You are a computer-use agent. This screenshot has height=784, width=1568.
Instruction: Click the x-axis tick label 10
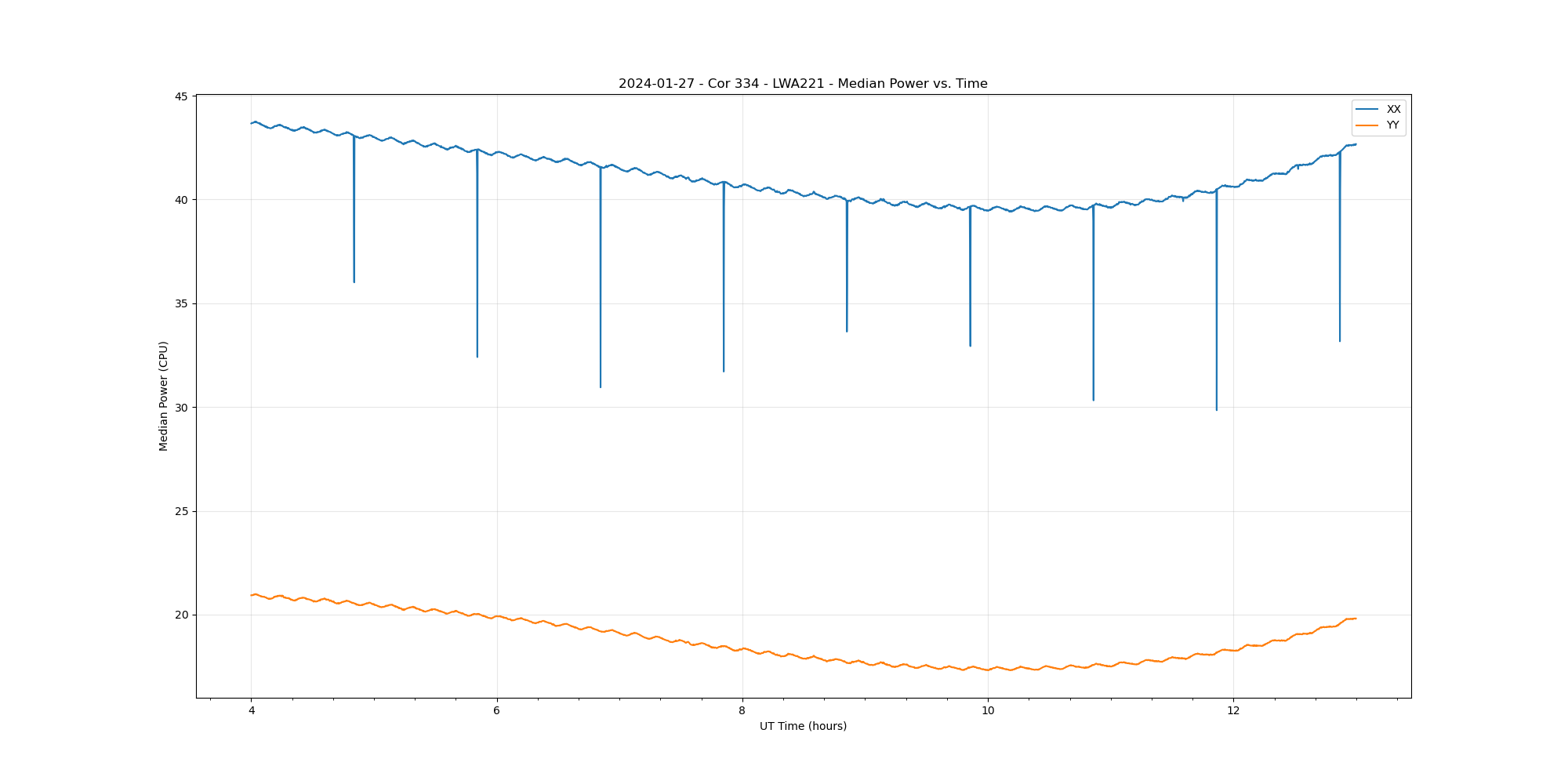click(987, 711)
